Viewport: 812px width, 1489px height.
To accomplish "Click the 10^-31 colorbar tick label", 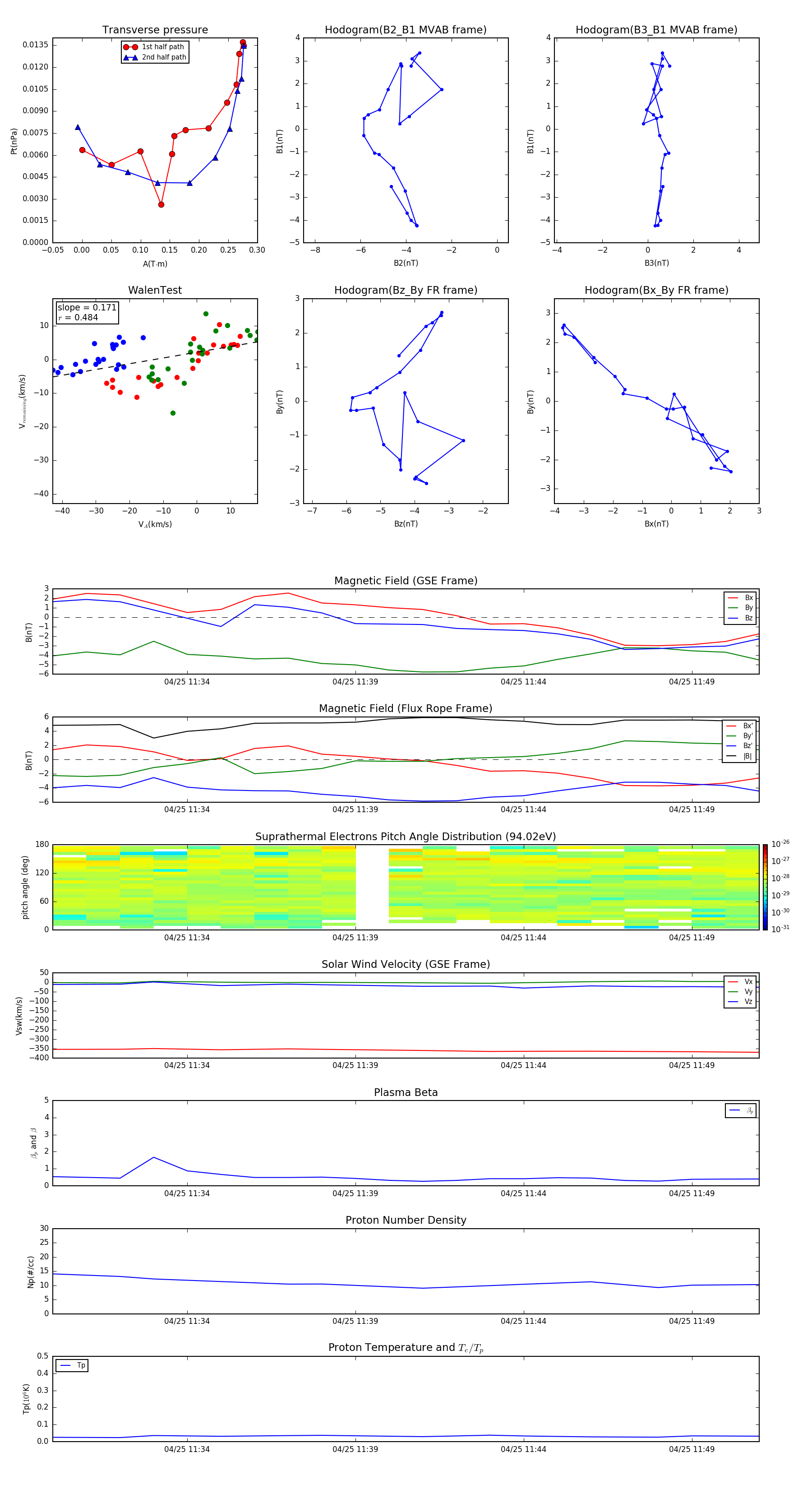I will 780,929.
